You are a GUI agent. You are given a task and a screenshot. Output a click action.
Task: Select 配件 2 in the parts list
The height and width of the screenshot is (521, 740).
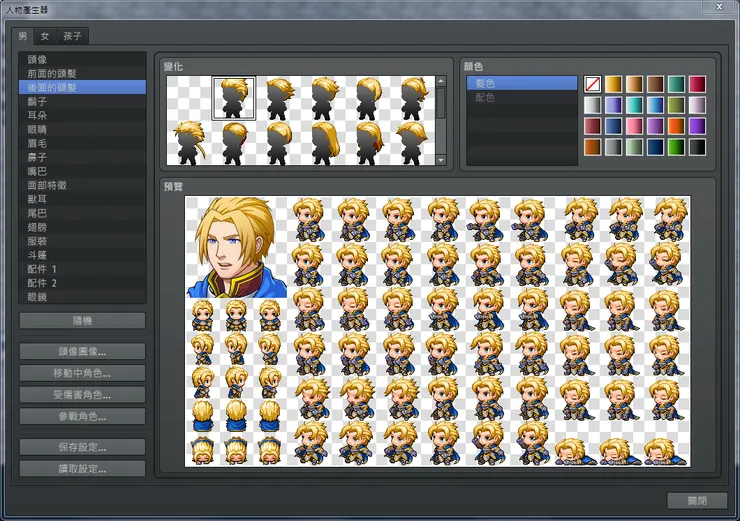(x=82, y=283)
